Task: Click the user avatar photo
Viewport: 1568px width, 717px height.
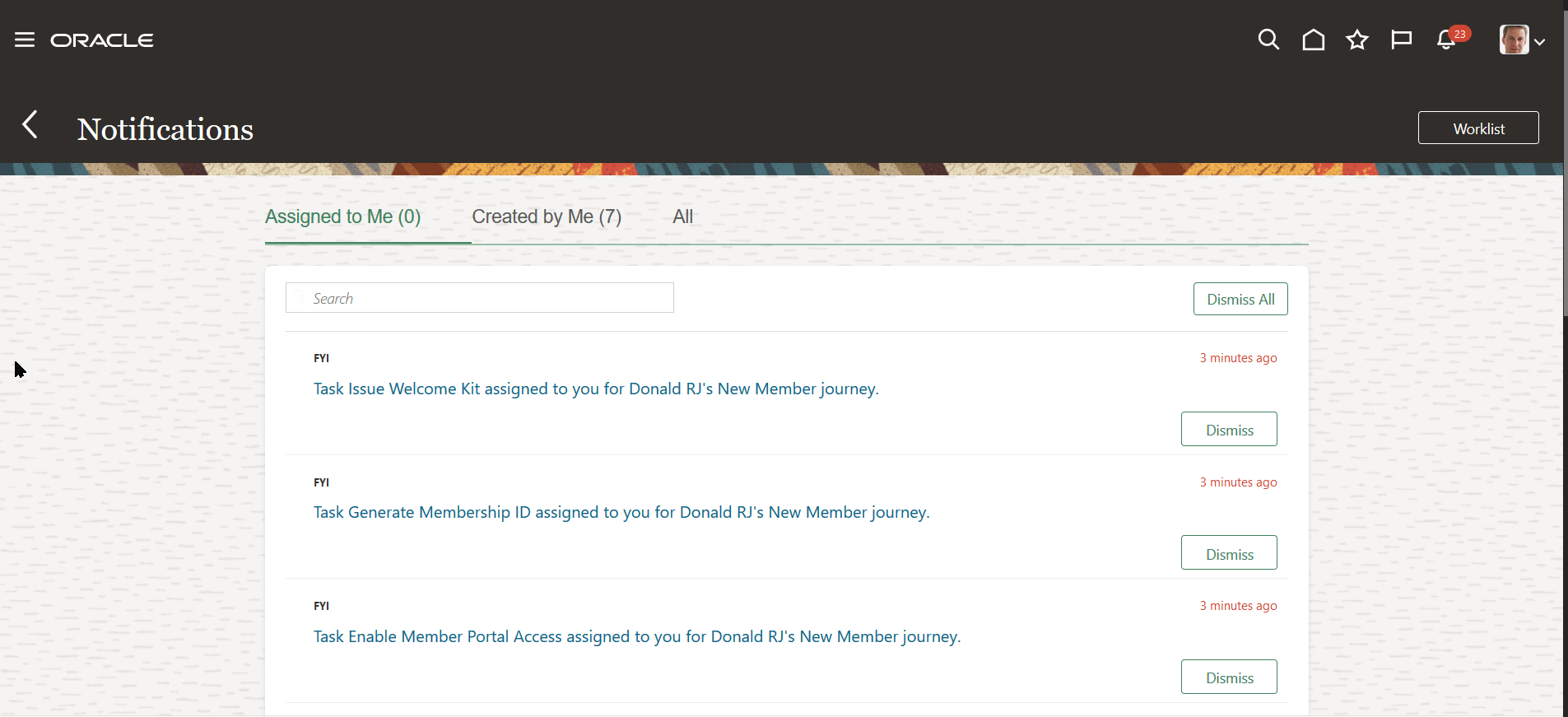Action: pyautogui.click(x=1514, y=40)
